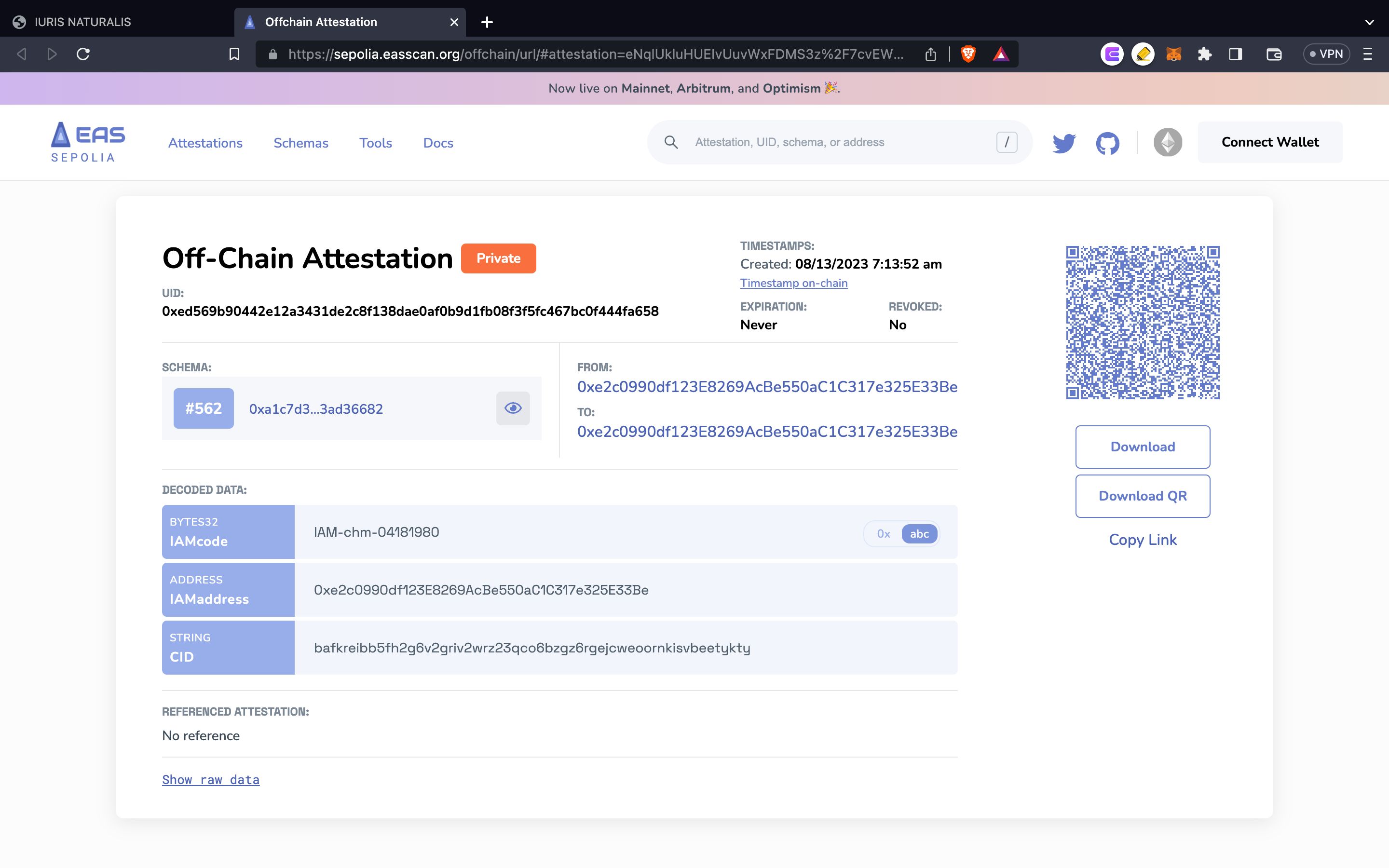Open the EAS GitHub link
The image size is (1389, 868).
point(1108,143)
